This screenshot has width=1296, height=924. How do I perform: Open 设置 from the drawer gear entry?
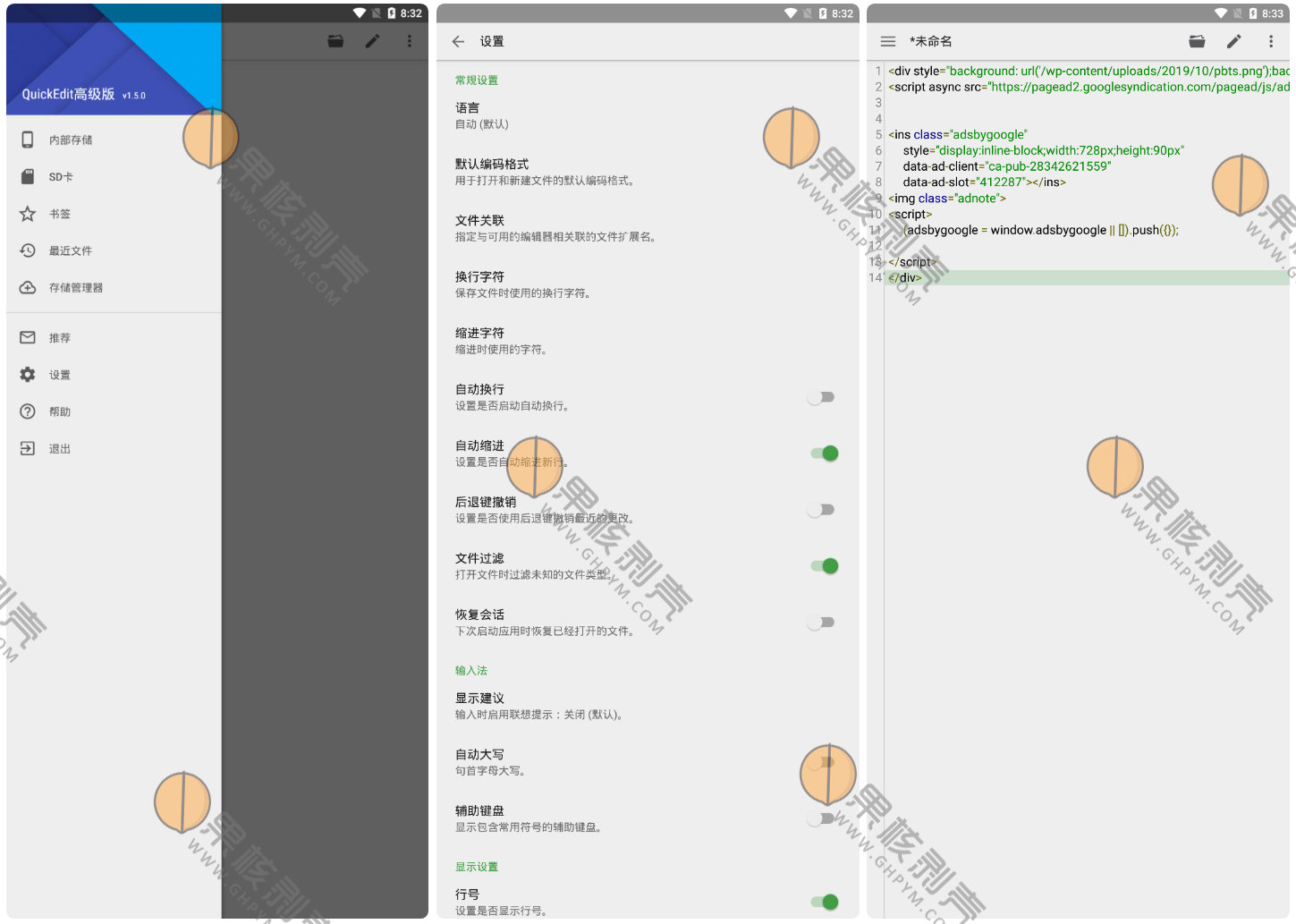(x=114, y=375)
